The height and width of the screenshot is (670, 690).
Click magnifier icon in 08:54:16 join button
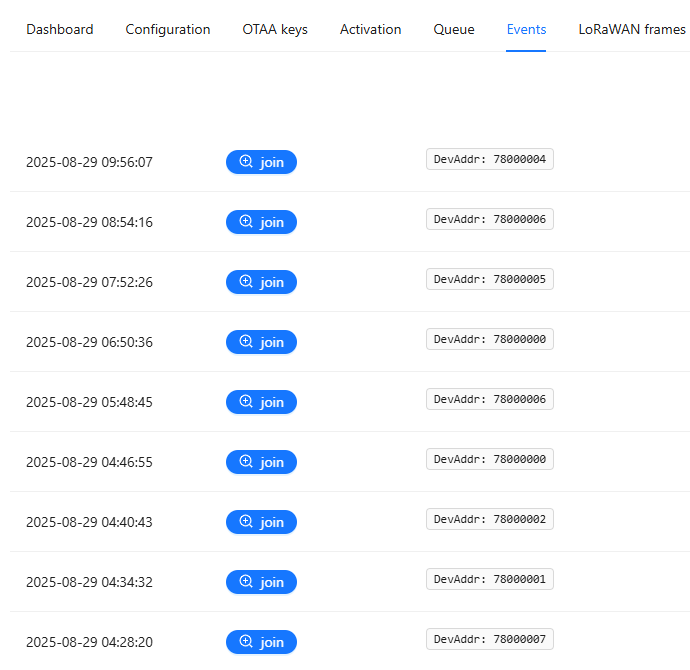pos(246,222)
